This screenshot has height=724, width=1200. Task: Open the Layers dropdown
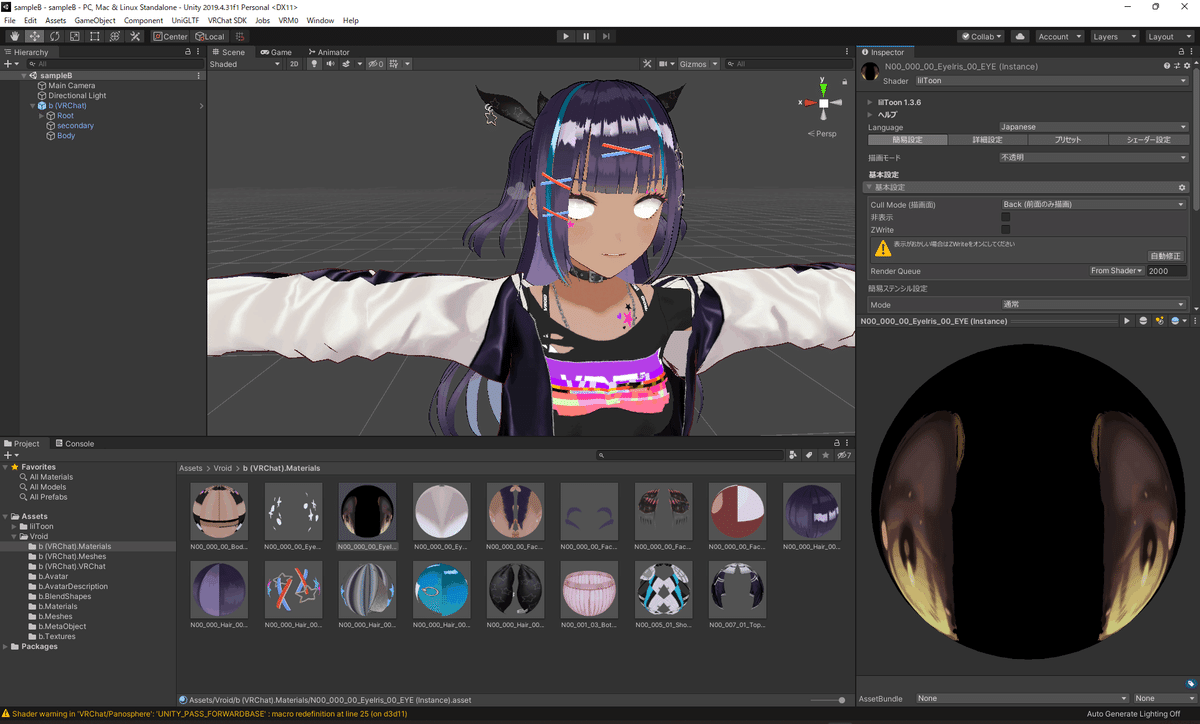(1114, 36)
